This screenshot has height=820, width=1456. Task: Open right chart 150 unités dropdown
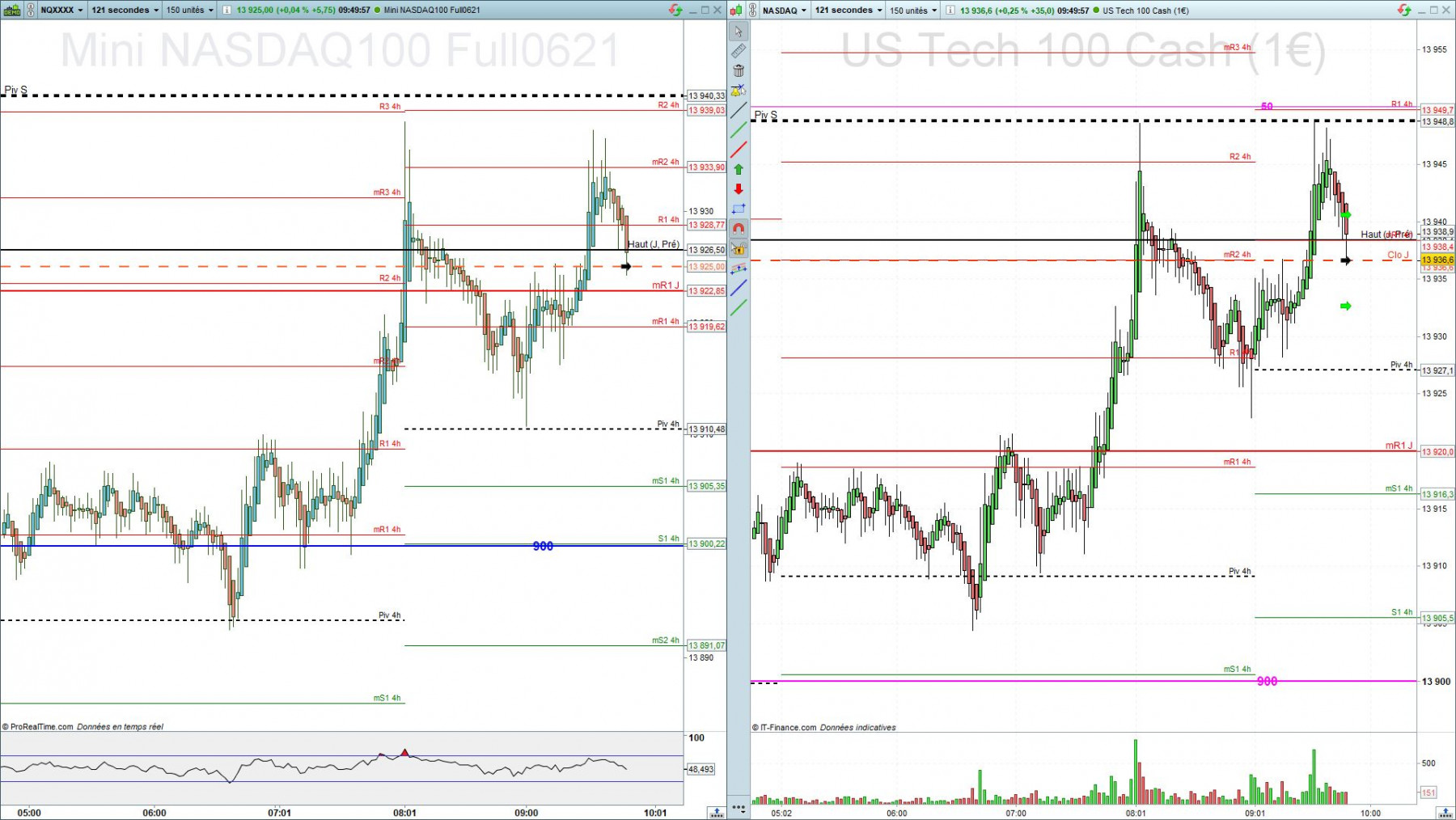click(x=914, y=11)
